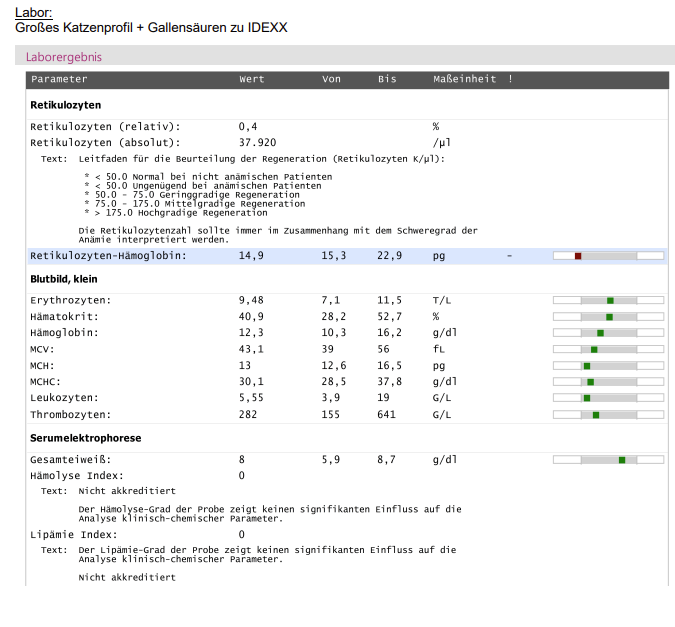Click the Parameter column header
The width and height of the screenshot is (675, 627).
click(59, 79)
